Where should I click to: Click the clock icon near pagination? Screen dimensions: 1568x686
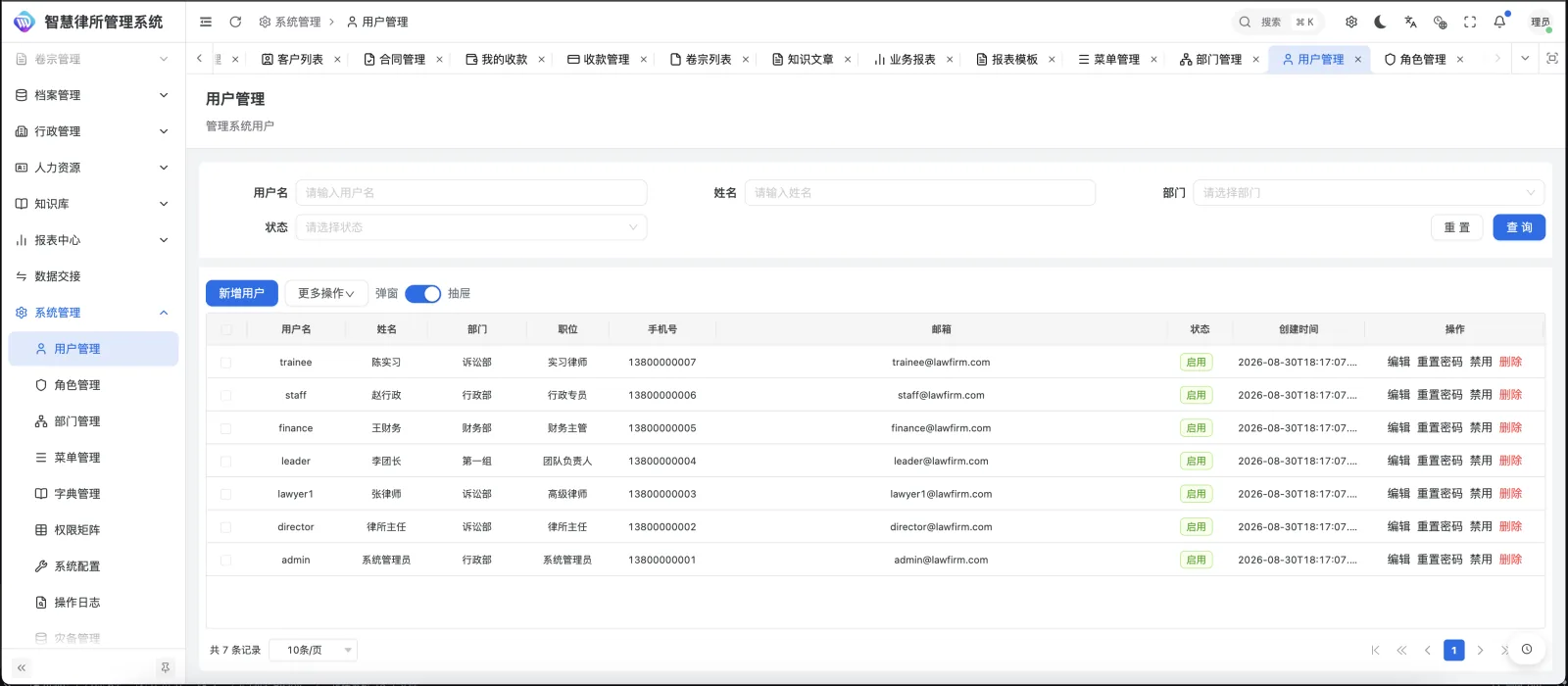(1527, 649)
